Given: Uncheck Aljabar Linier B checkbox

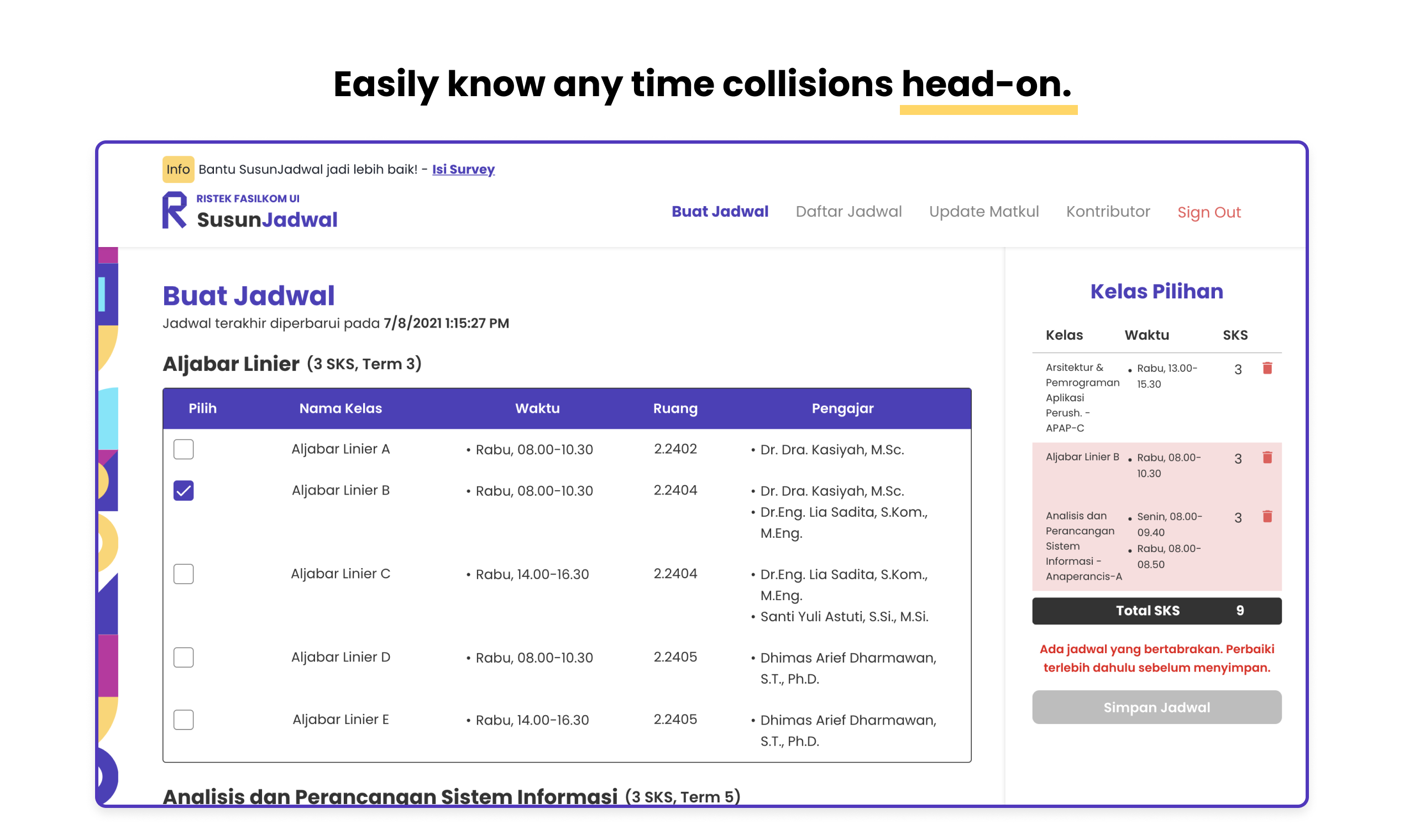Looking at the screenshot, I should coord(184,491).
